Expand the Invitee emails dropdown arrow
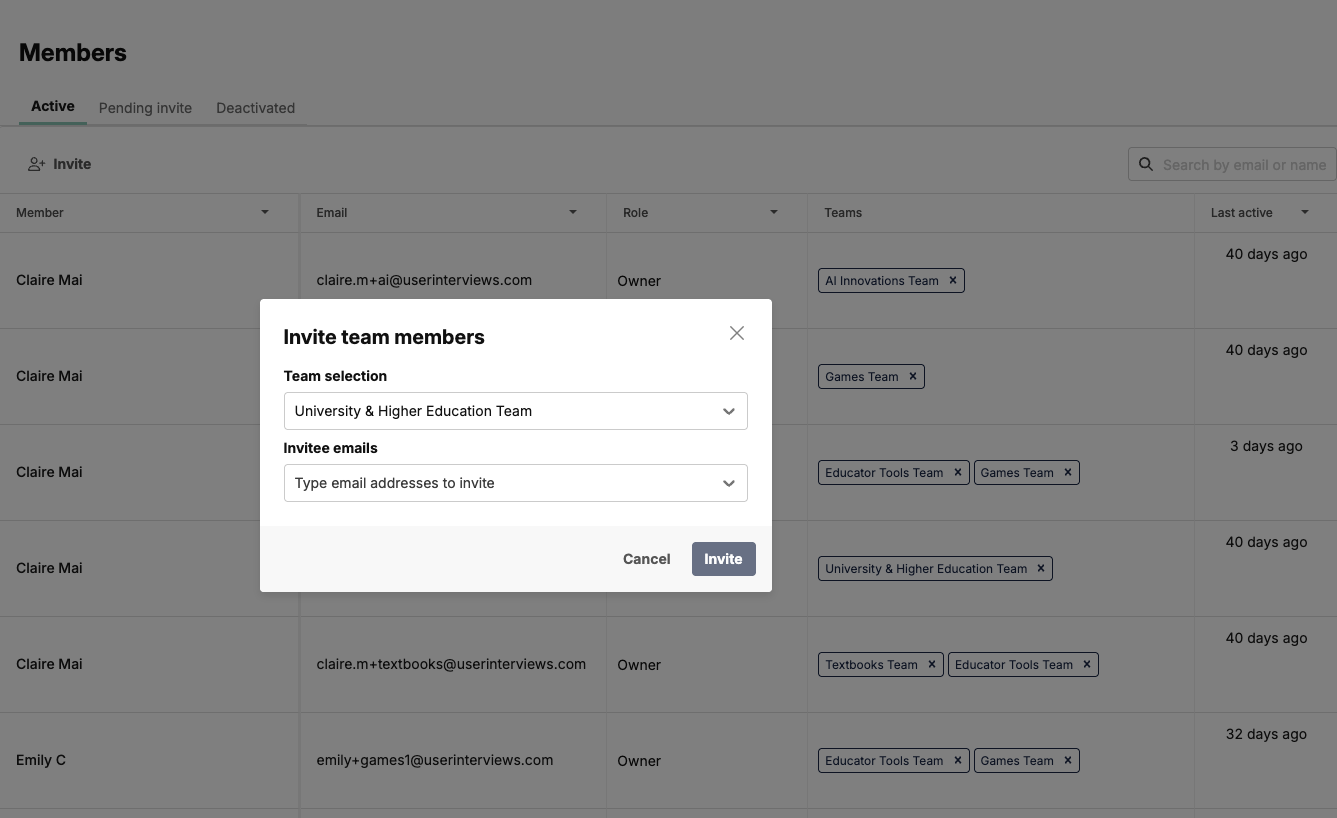The height and width of the screenshot is (818, 1337). click(729, 483)
